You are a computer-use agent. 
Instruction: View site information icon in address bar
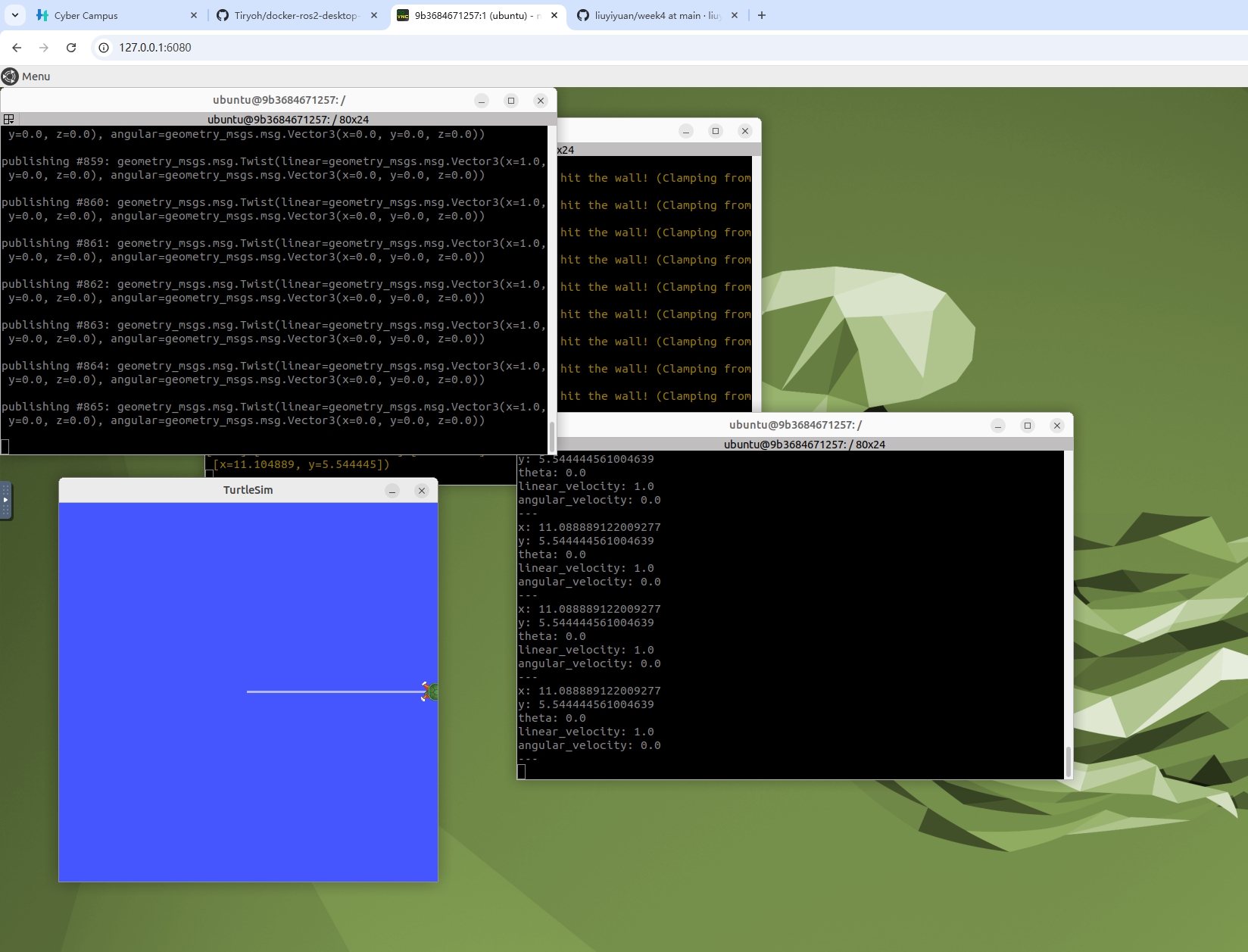pyautogui.click(x=104, y=48)
